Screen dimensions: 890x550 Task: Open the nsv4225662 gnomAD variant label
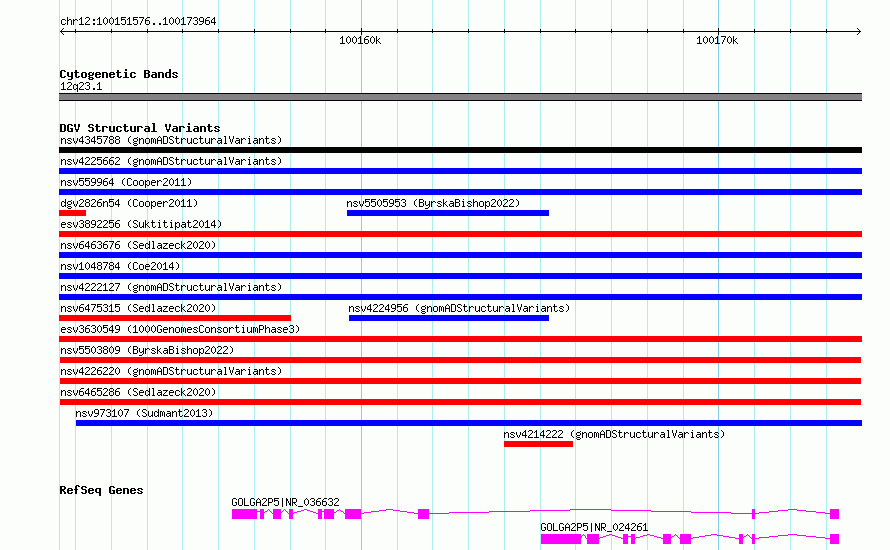click(x=171, y=161)
